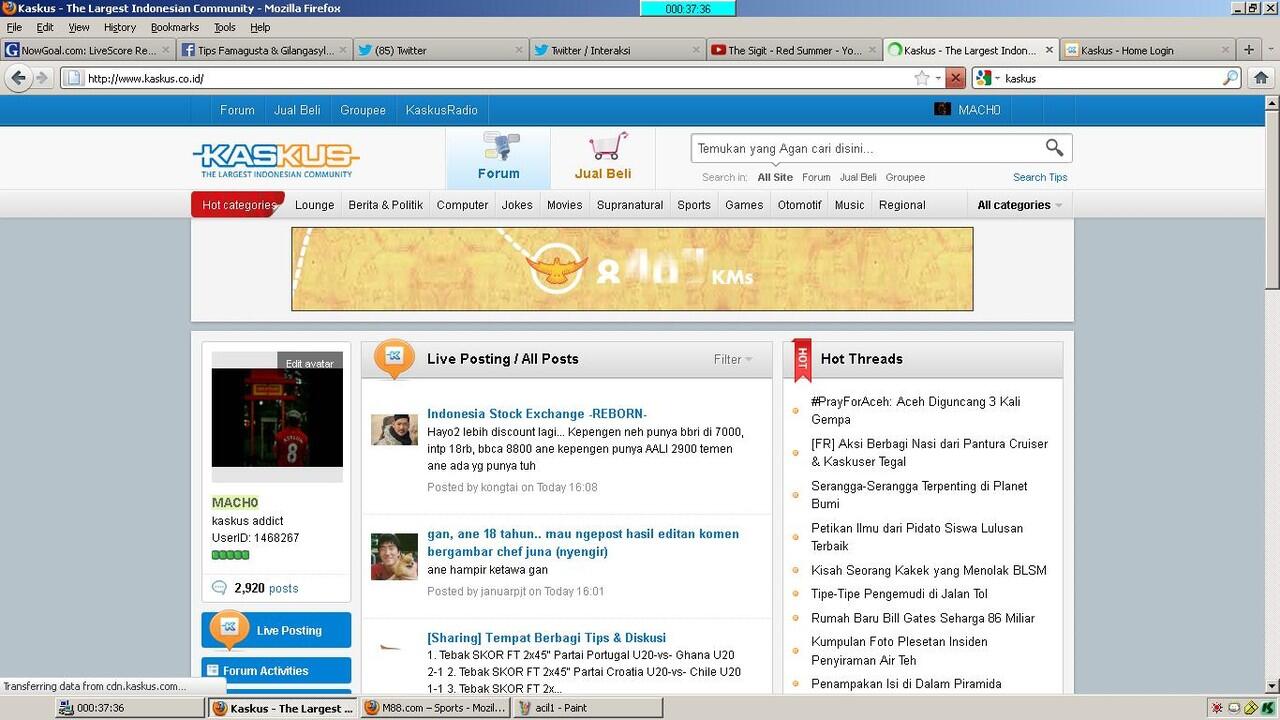Click search magnifier in Firefox search box
Viewport: 1280px width, 720px height.
pyautogui.click(x=1231, y=78)
